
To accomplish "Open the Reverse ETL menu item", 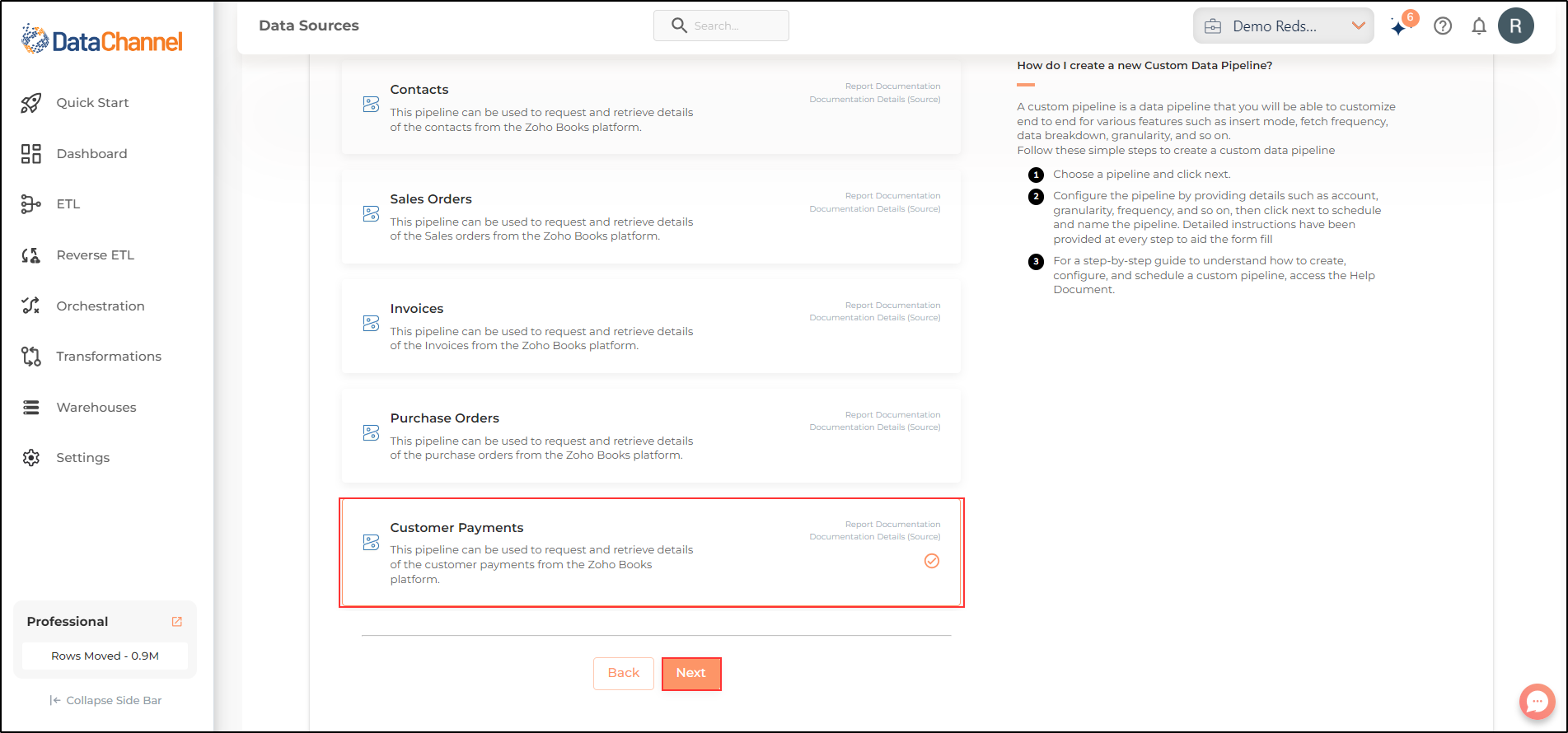I will tap(95, 255).
